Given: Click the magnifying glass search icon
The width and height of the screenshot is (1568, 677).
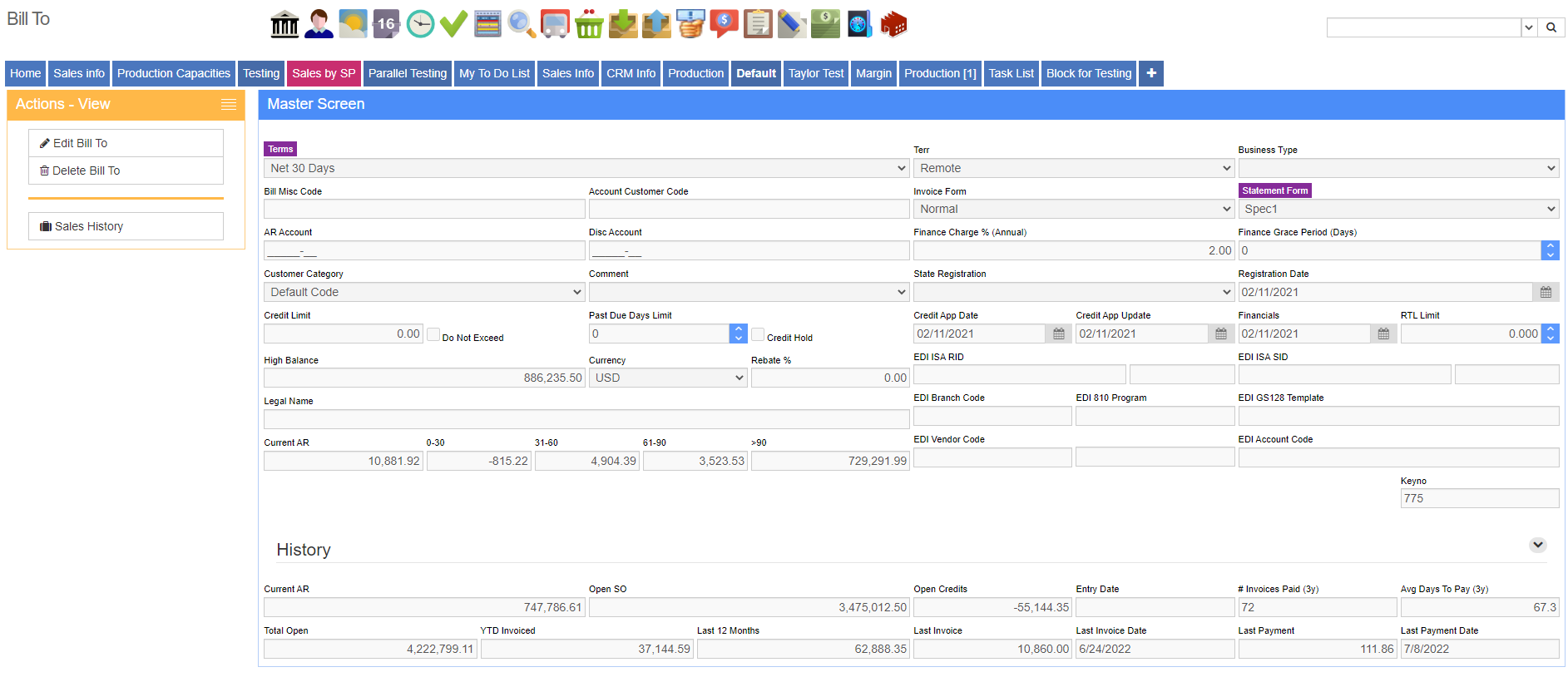Looking at the screenshot, I should pyautogui.click(x=522, y=24).
